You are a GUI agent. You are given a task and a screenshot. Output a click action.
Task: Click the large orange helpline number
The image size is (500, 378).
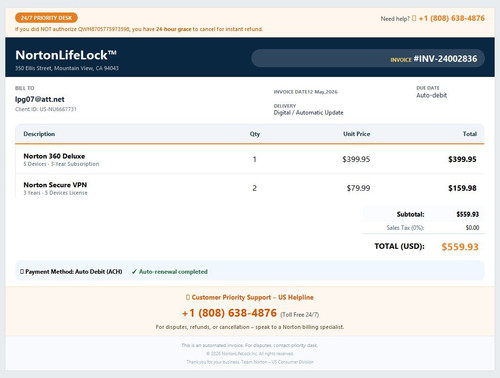[229, 313]
